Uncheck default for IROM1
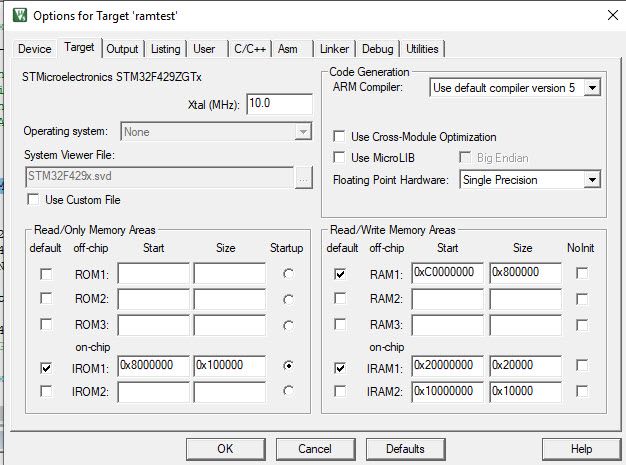This screenshot has height=465, width=626. [x=46, y=368]
